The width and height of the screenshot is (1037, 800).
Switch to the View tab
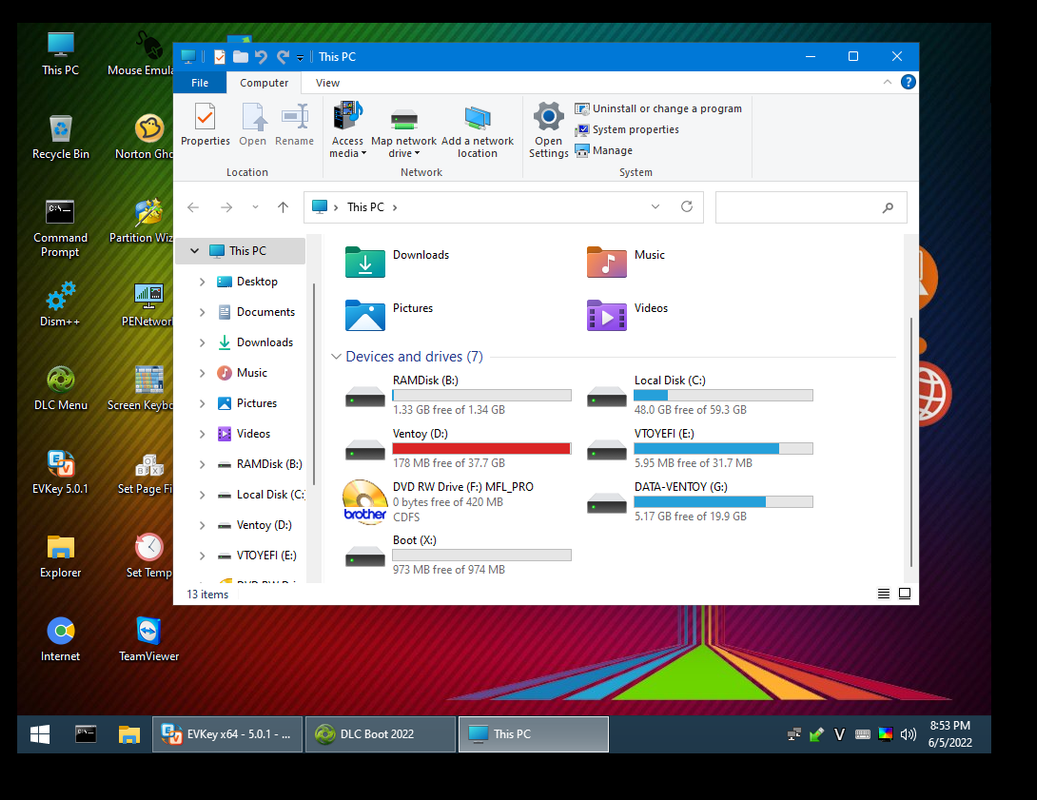point(327,83)
